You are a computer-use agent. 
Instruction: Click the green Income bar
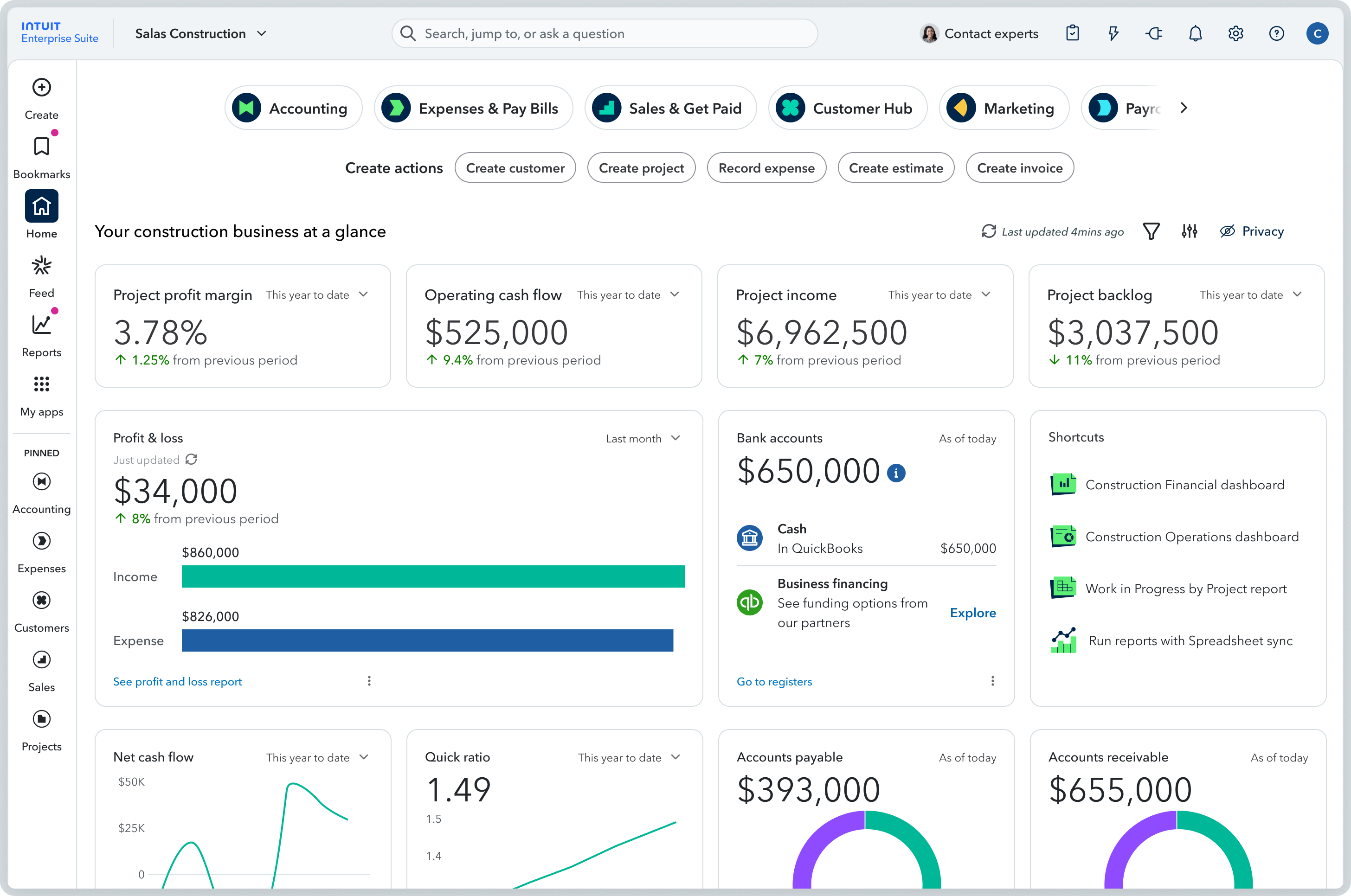tap(432, 576)
